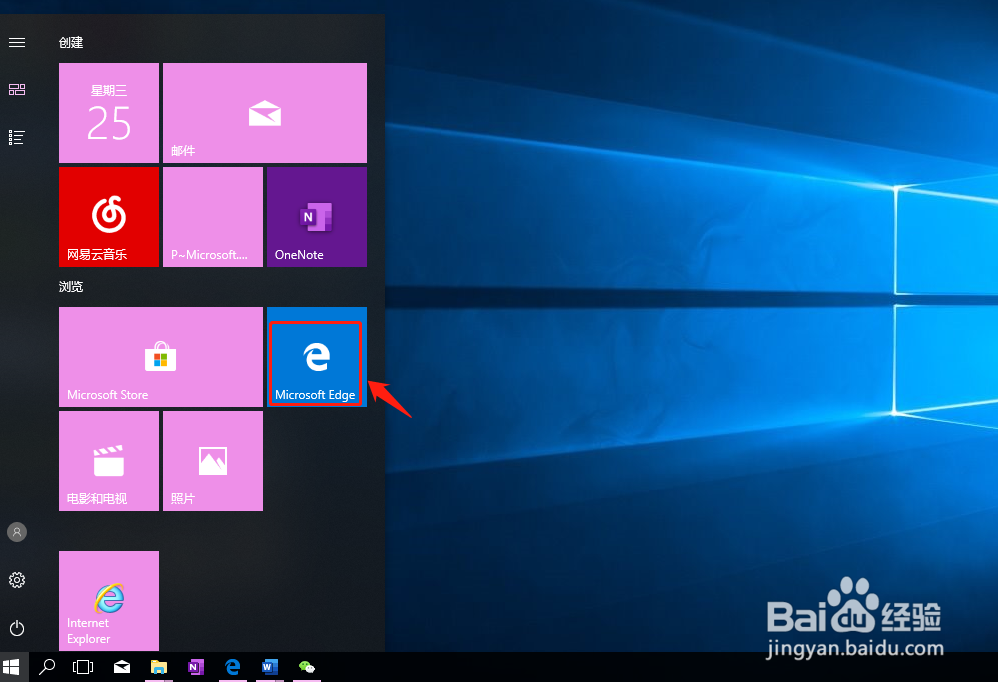
Task: Open the P~Microsoft... tile
Action: pos(213,217)
